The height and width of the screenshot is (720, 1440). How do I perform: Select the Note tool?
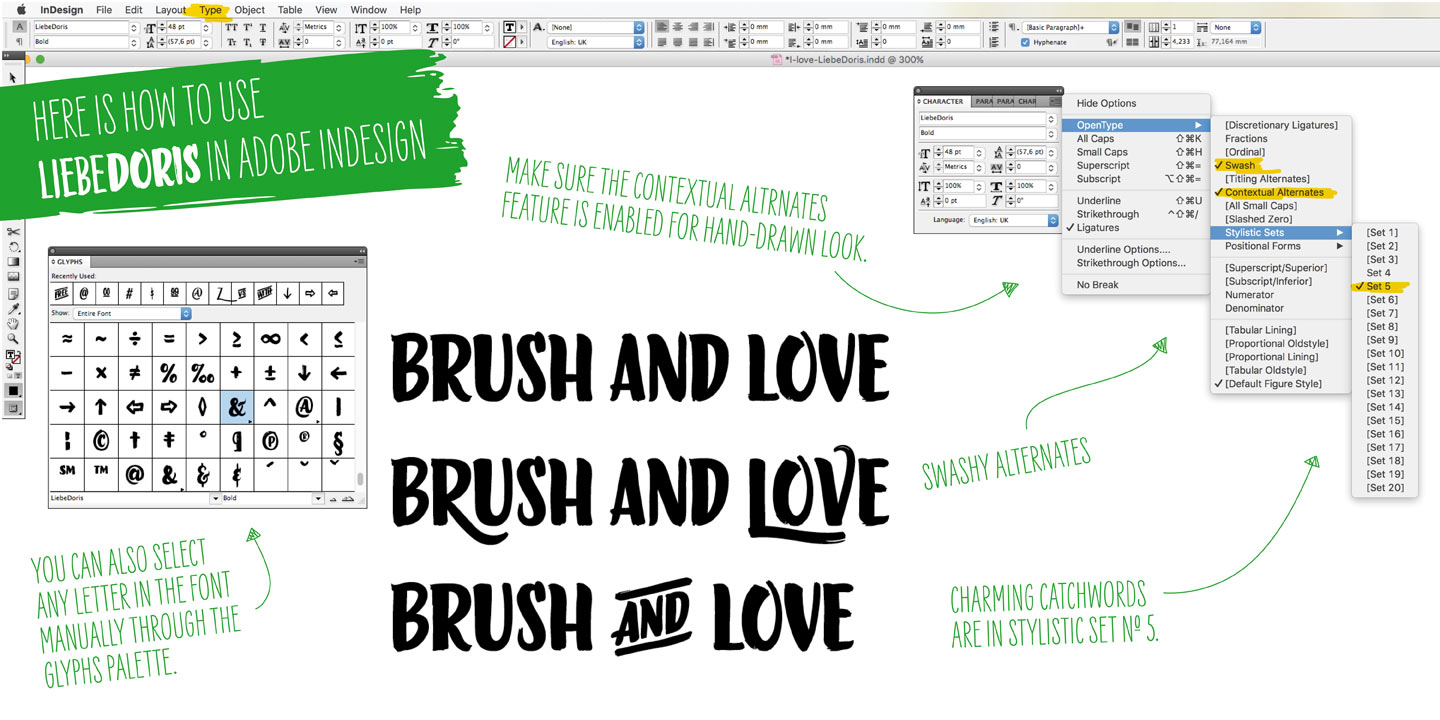click(x=13, y=294)
